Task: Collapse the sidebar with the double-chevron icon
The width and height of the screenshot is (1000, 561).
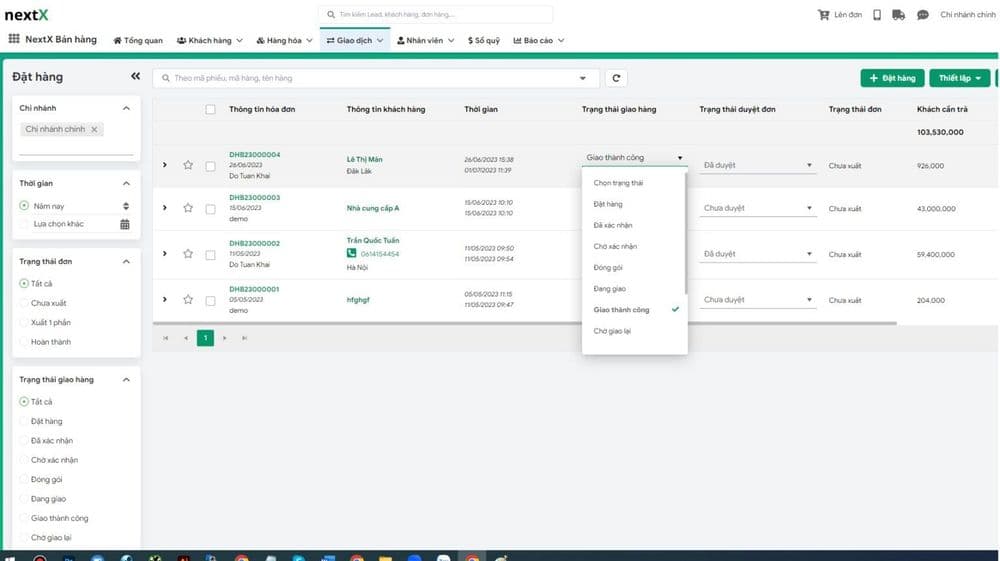Action: coord(135,77)
